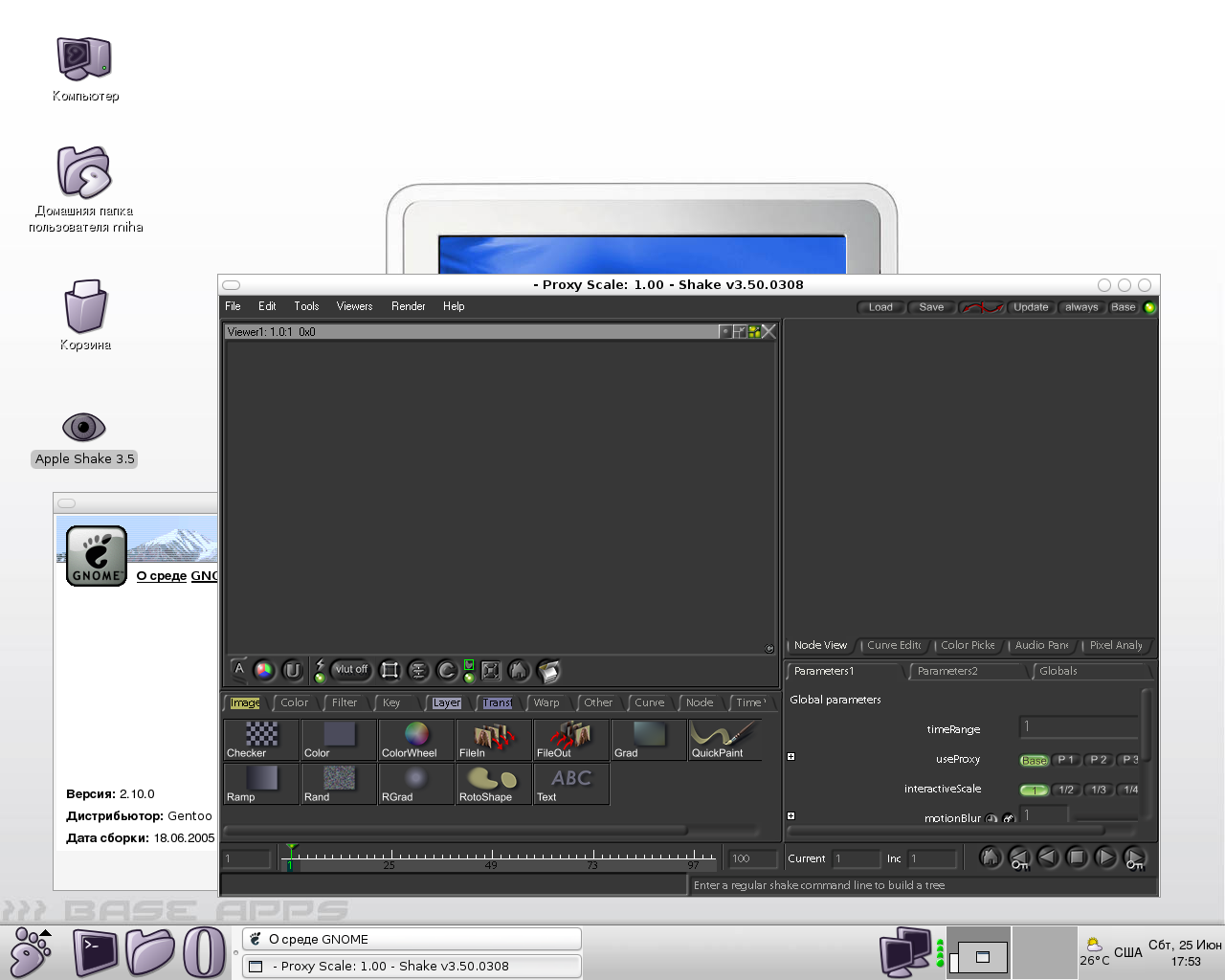This screenshot has height=980, width=1225.
Task: Switch to the Filter node tab
Action: pos(345,702)
